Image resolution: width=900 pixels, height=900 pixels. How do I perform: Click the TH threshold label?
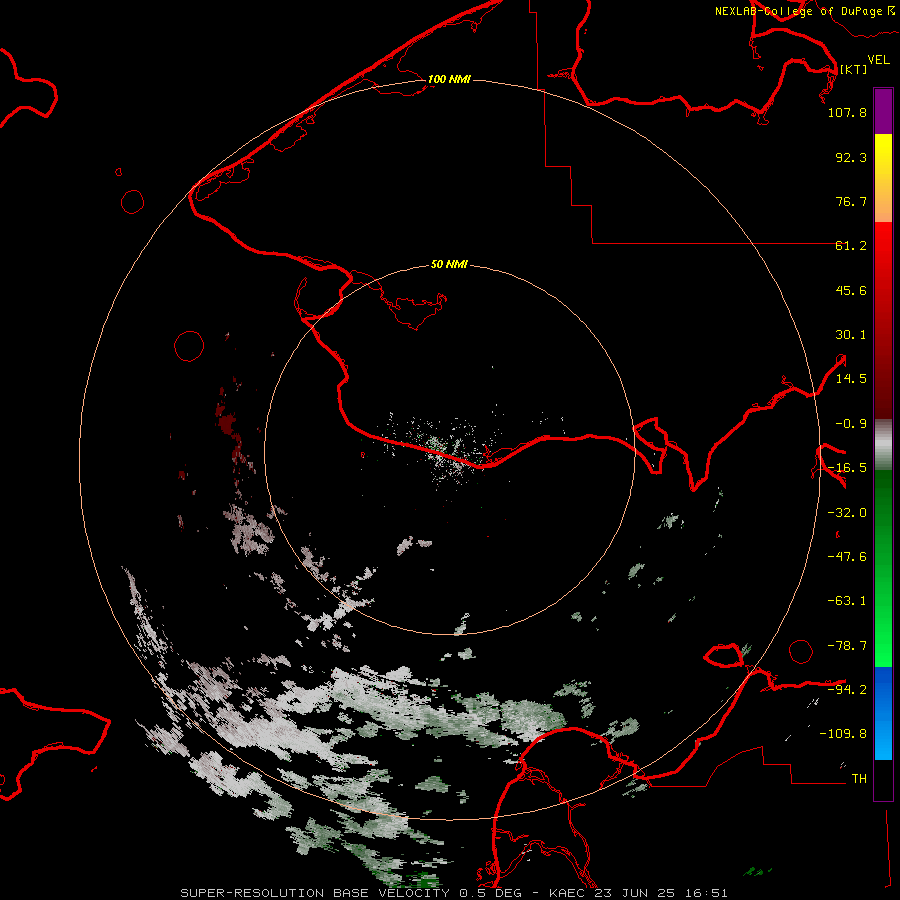pos(859,779)
